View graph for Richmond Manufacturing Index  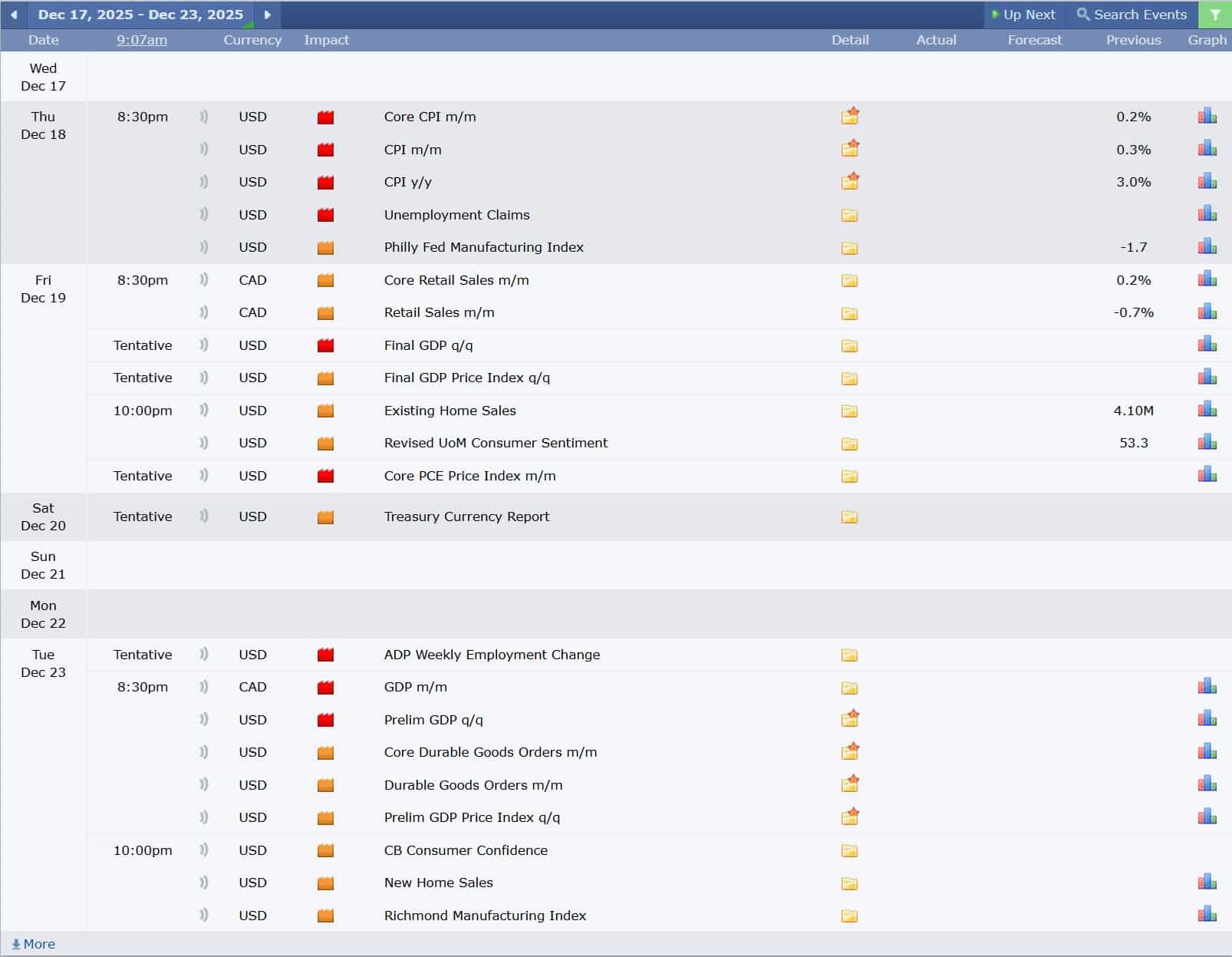tap(1207, 915)
